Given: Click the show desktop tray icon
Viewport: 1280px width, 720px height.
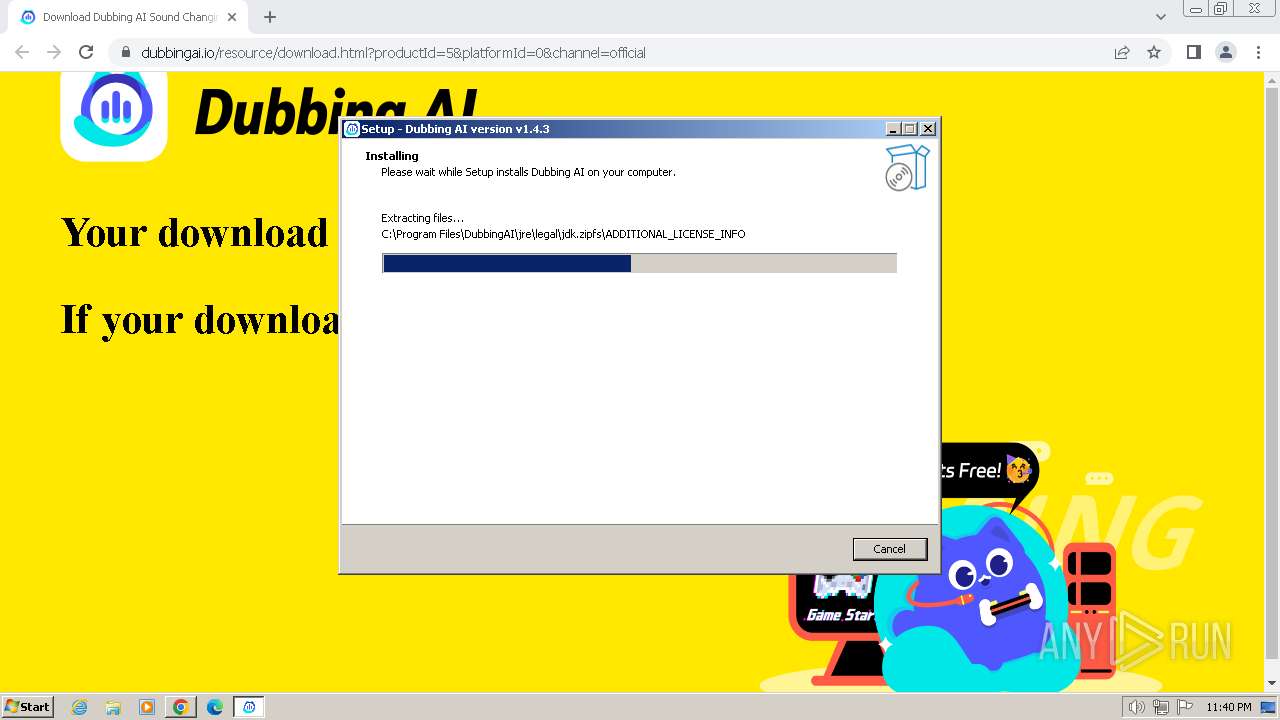Looking at the screenshot, I should tap(1268, 707).
